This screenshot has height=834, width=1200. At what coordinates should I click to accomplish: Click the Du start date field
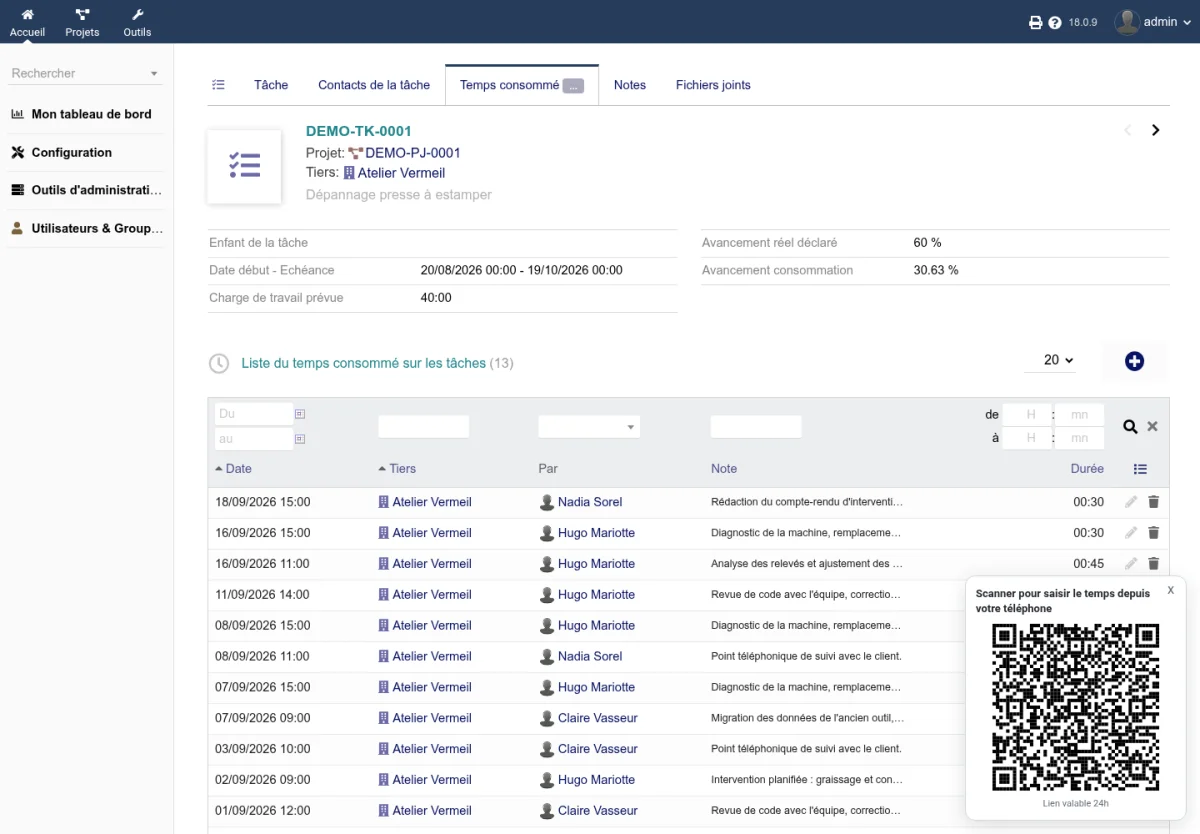pyautogui.click(x=253, y=414)
